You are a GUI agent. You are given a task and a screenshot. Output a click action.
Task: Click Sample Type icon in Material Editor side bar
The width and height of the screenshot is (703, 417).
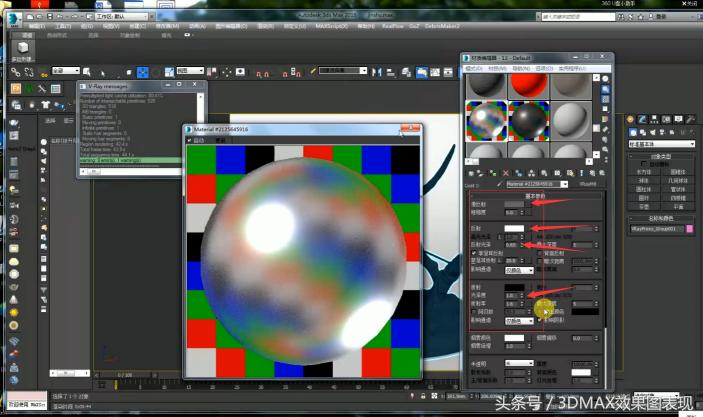point(605,78)
